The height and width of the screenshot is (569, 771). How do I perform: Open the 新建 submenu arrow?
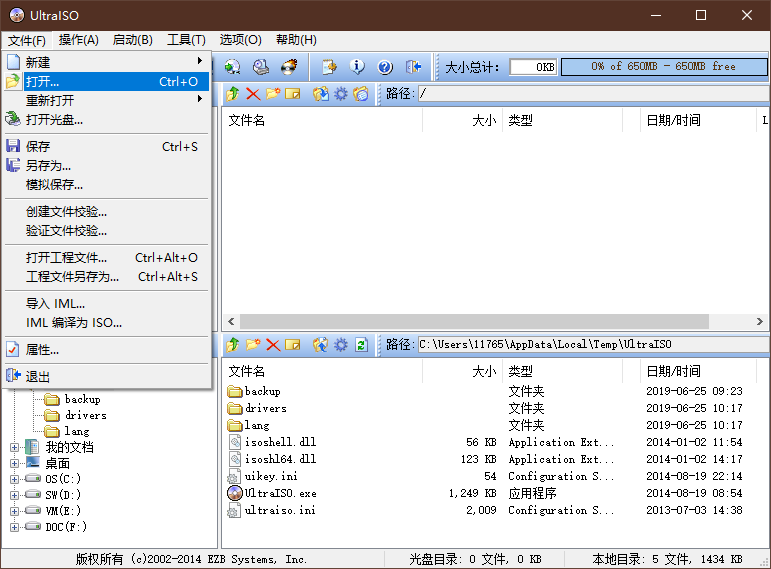coord(200,60)
